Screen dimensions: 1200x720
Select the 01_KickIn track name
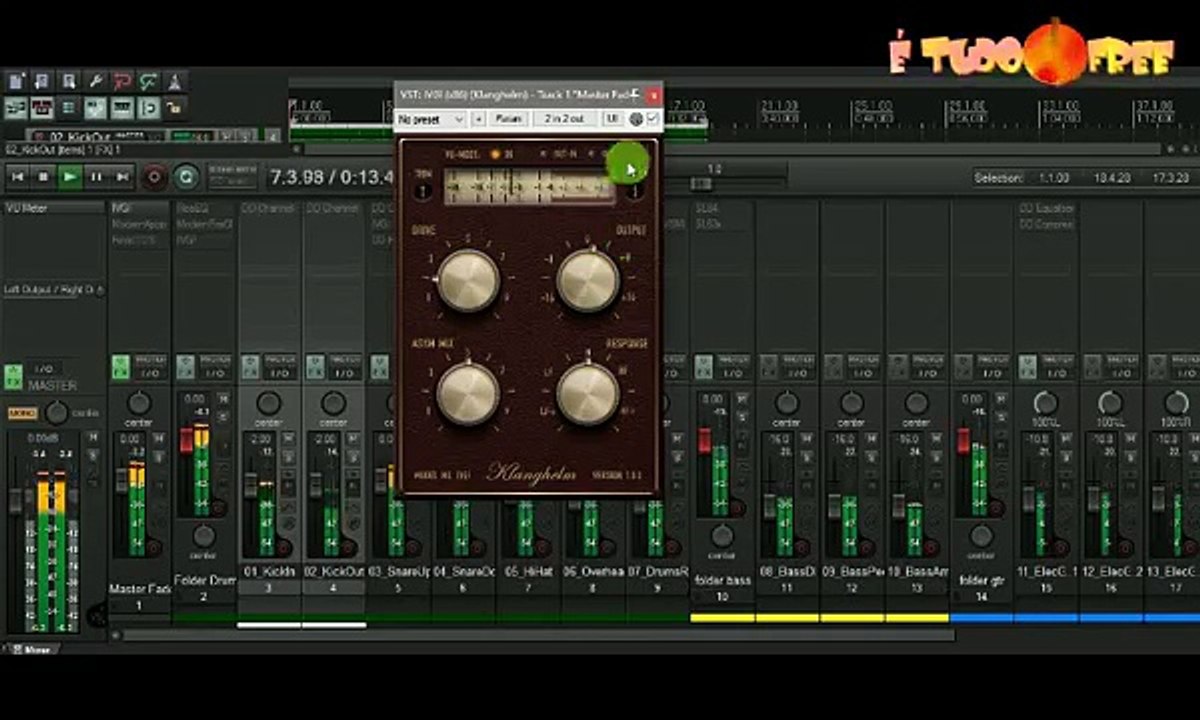pyautogui.click(x=269, y=572)
